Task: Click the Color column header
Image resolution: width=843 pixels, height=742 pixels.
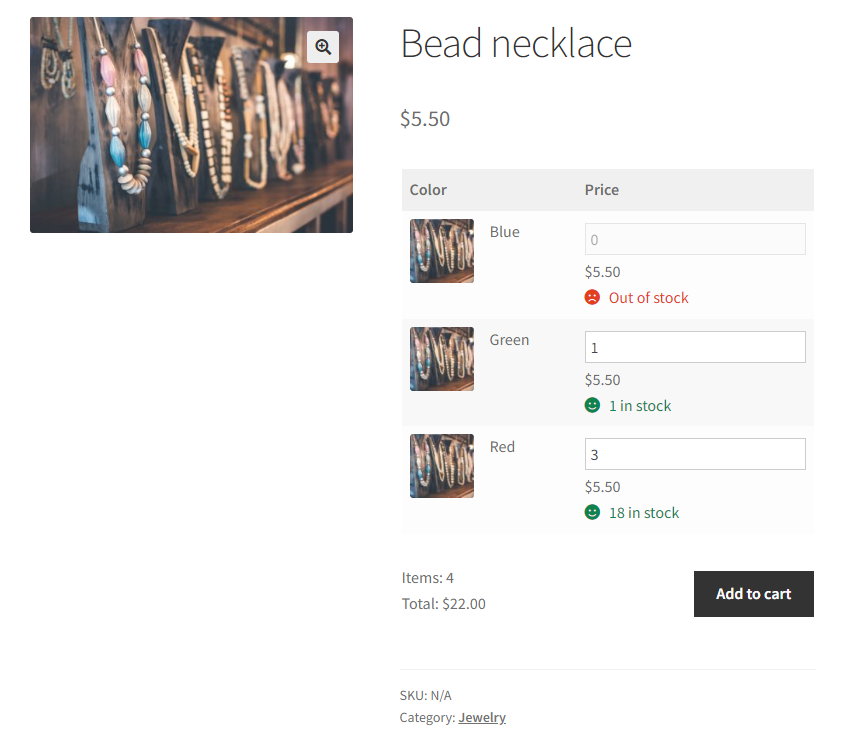Action: coord(428,189)
